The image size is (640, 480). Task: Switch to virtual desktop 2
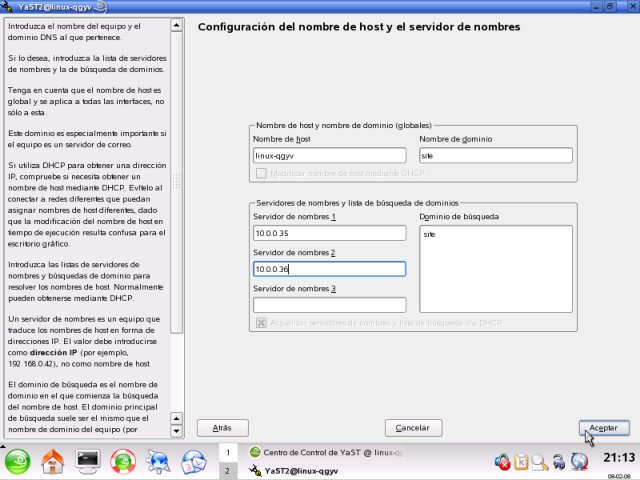click(x=228, y=471)
